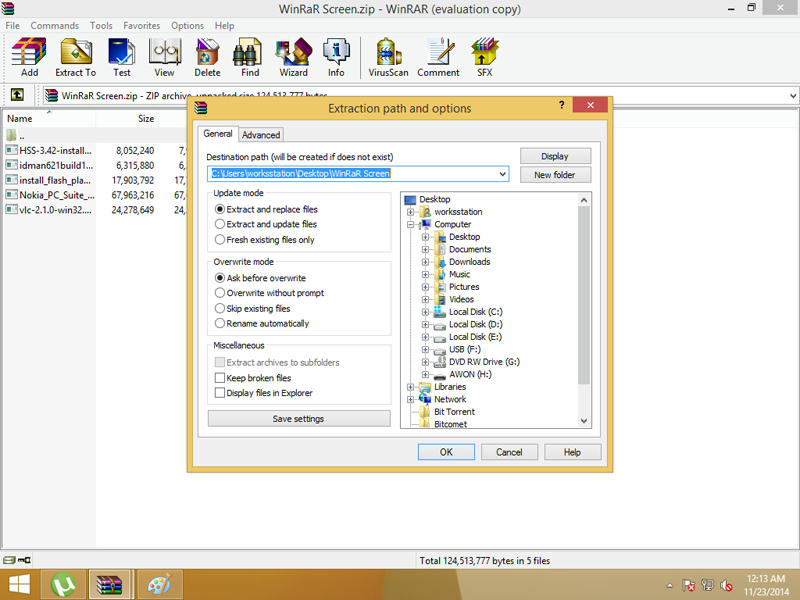This screenshot has width=800, height=600.
Task: Click the Extract To toolbar icon
Action: (76, 57)
